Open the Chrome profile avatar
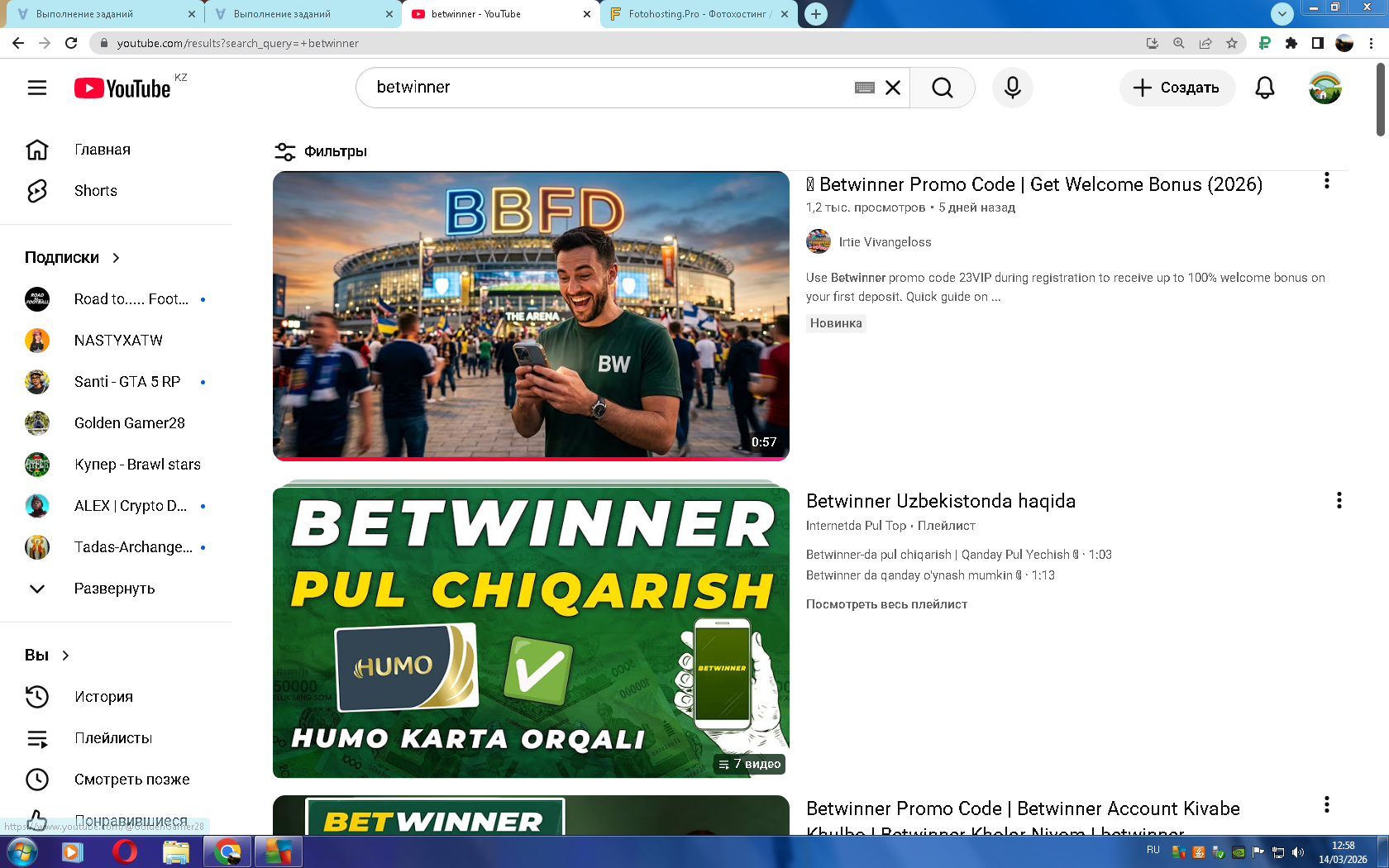 (x=1344, y=43)
